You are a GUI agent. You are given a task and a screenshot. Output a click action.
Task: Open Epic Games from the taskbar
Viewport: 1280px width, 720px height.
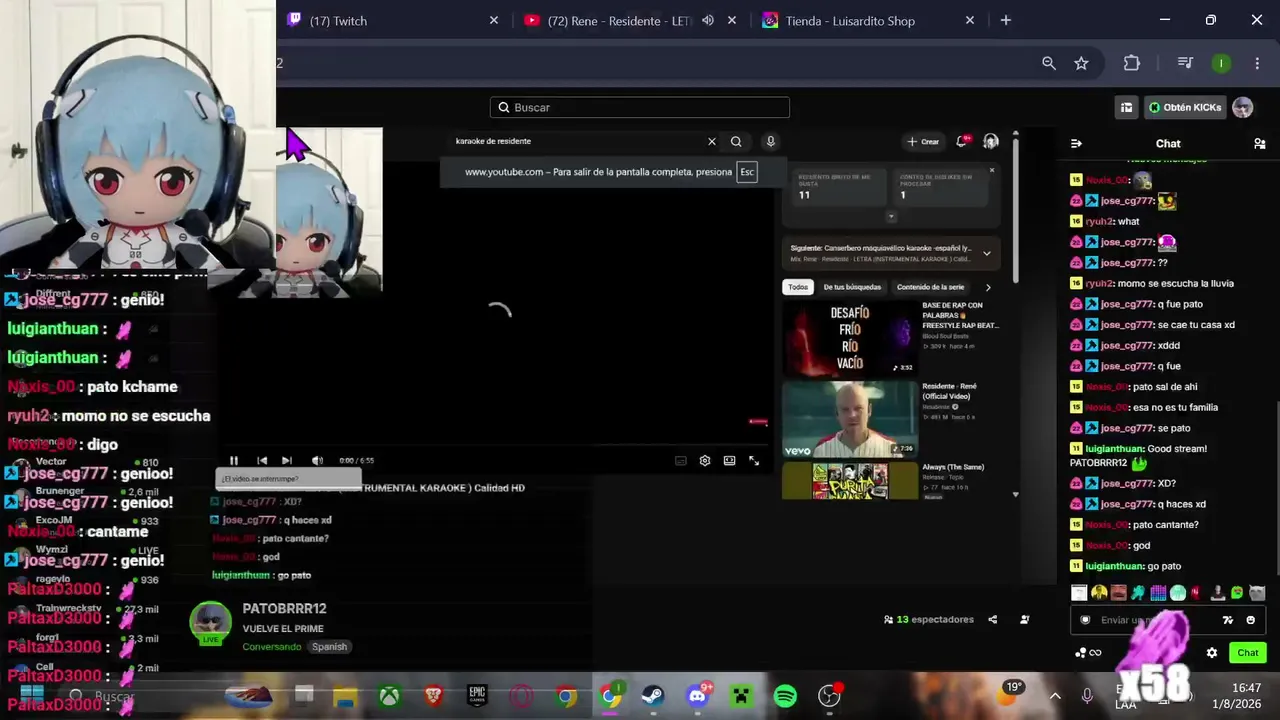pyautogui.click(x=477, y=696)
